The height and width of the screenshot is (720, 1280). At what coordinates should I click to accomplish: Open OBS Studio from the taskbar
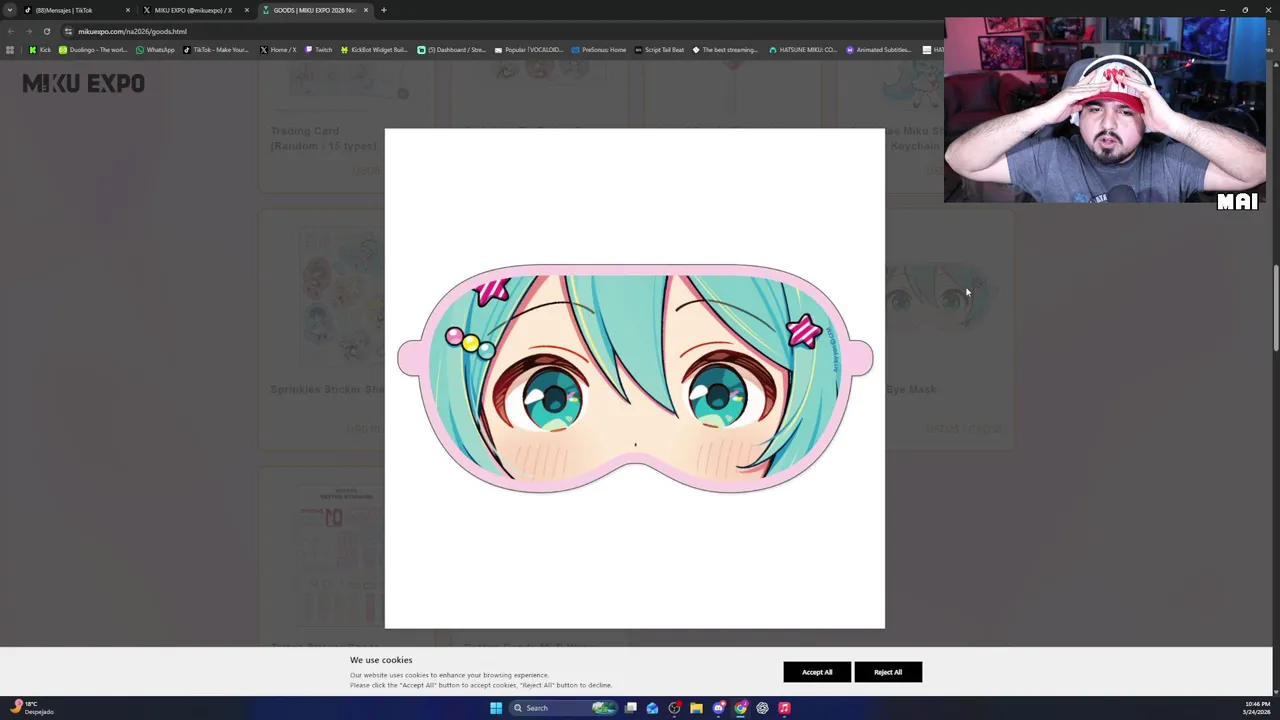pyautogui.click(x=675, y=708)
